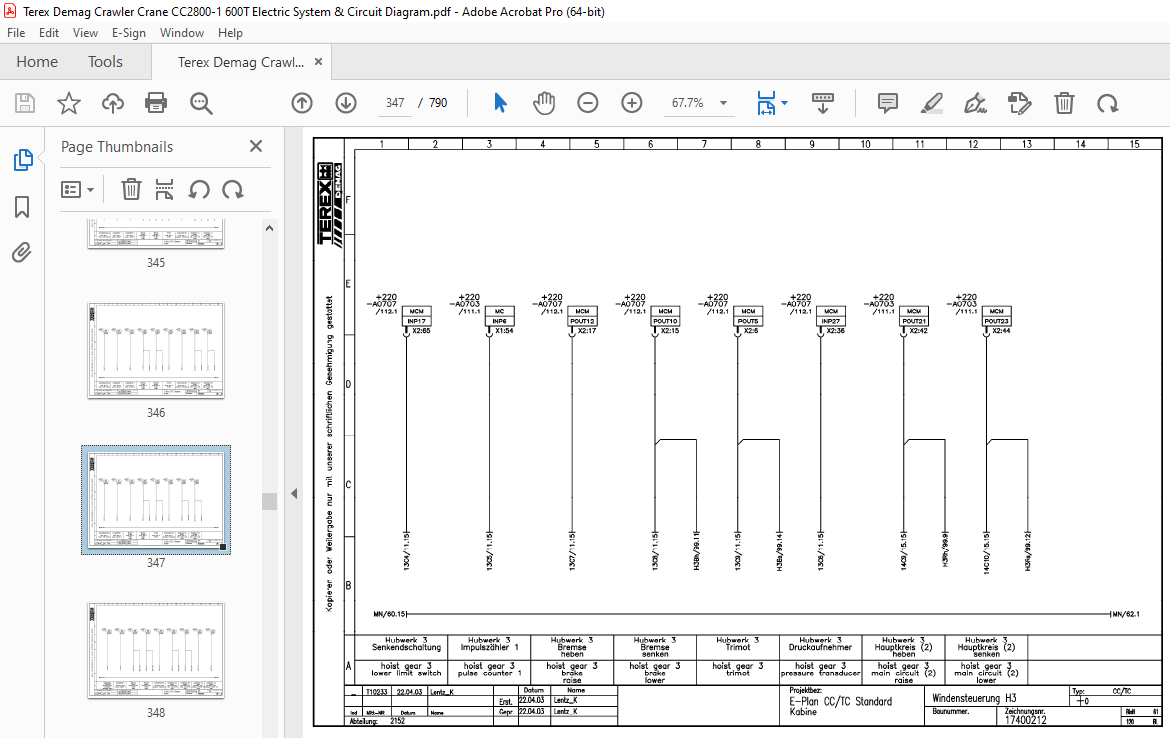Open the Edit menu

(x=49, y=33)
